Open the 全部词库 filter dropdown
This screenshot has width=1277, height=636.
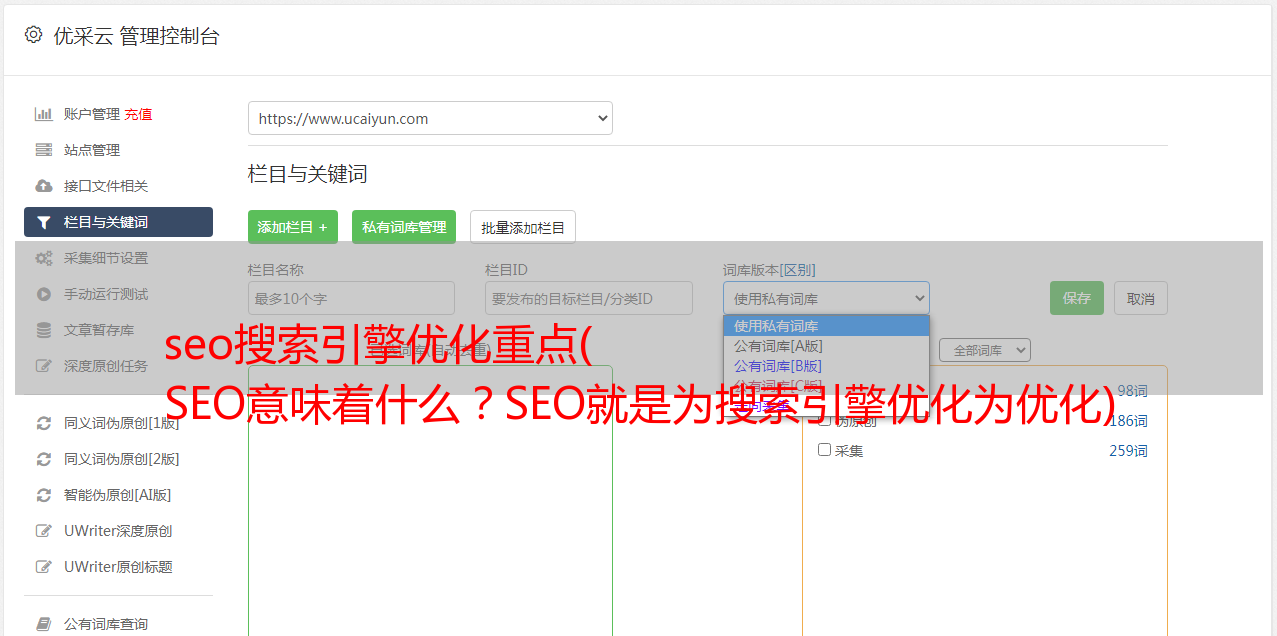pos(985,350)
